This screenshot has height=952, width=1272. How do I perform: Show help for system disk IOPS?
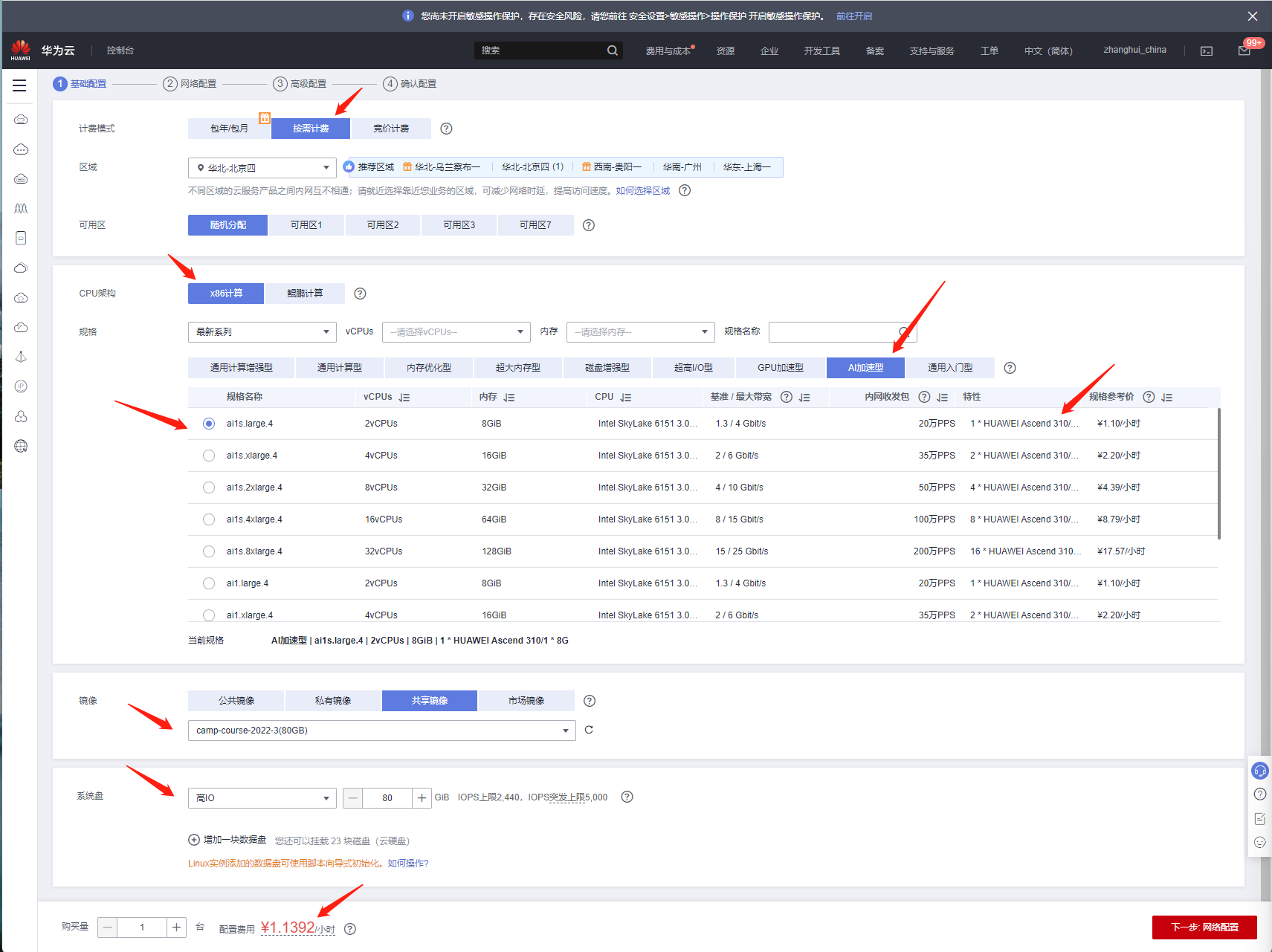(x=627, y=797)
